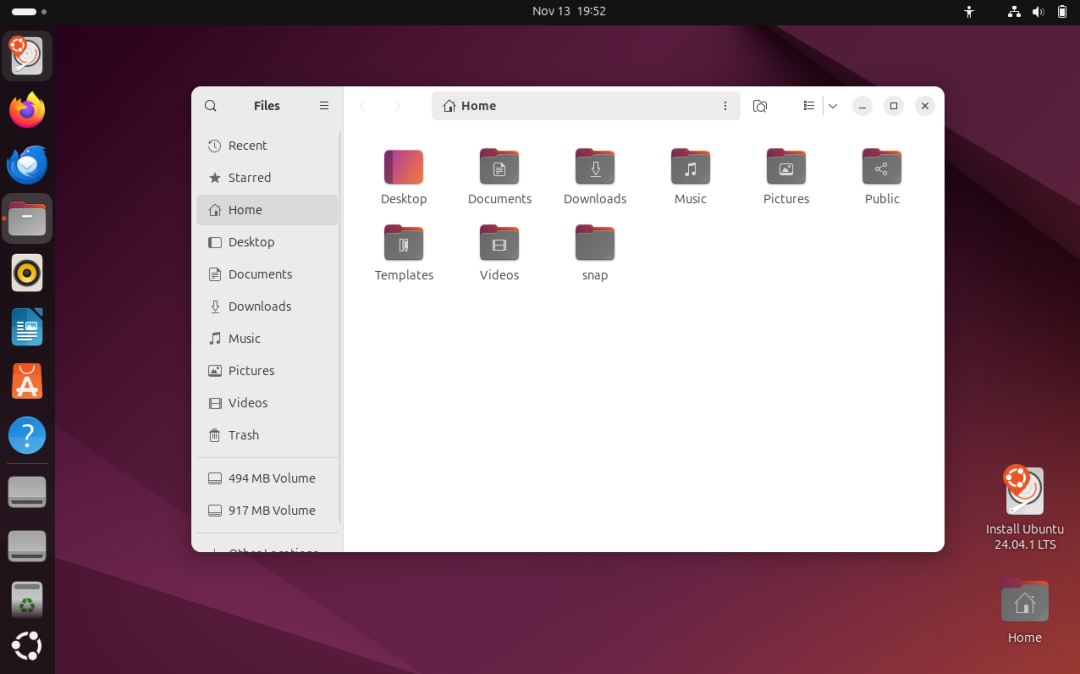Open the Trash in the sidebar
This screenshot has height=674, width=1080.
tap(243, 435)
